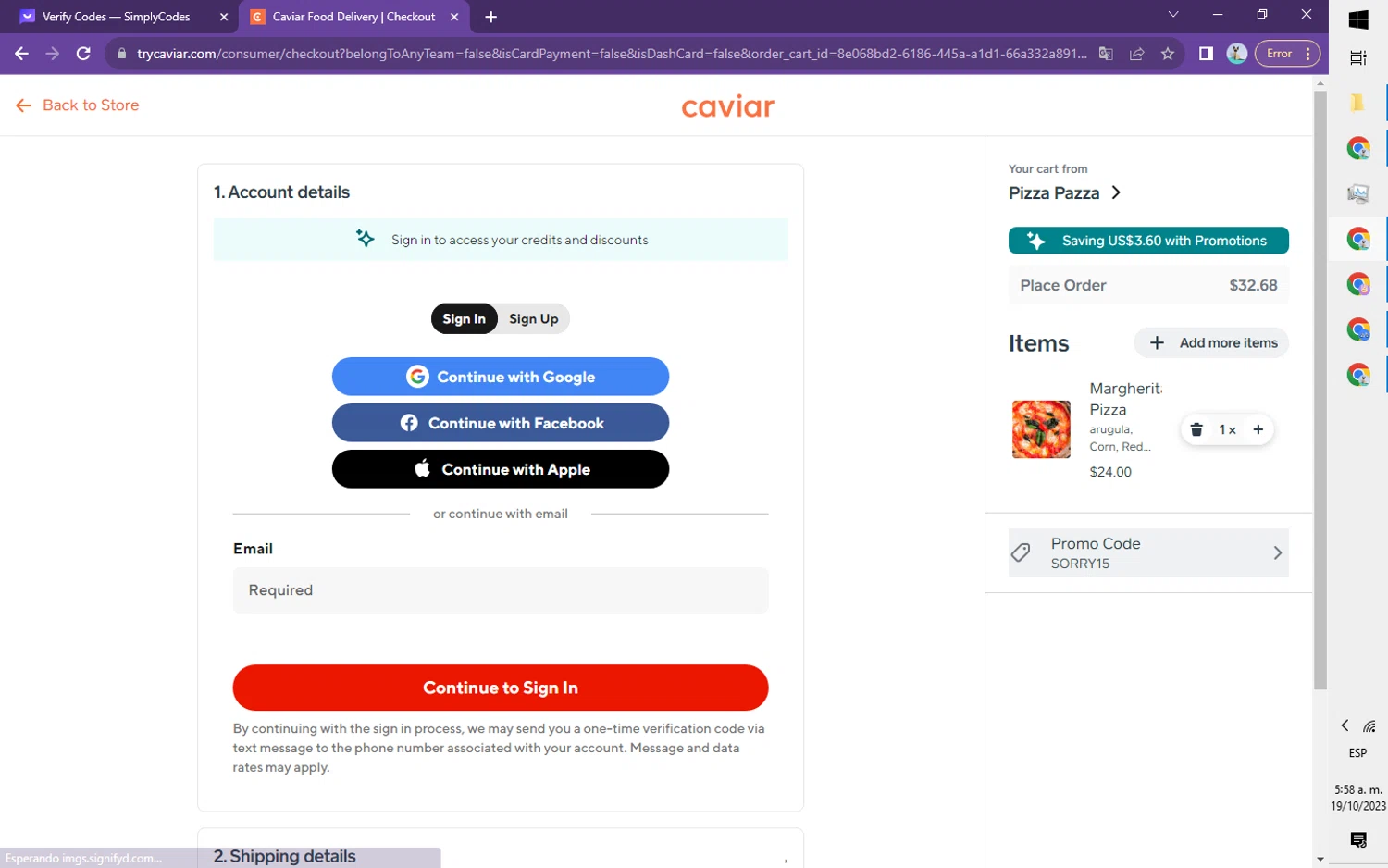Focus the Email input field
The image size is (1388, 868).
coord(501,590)
